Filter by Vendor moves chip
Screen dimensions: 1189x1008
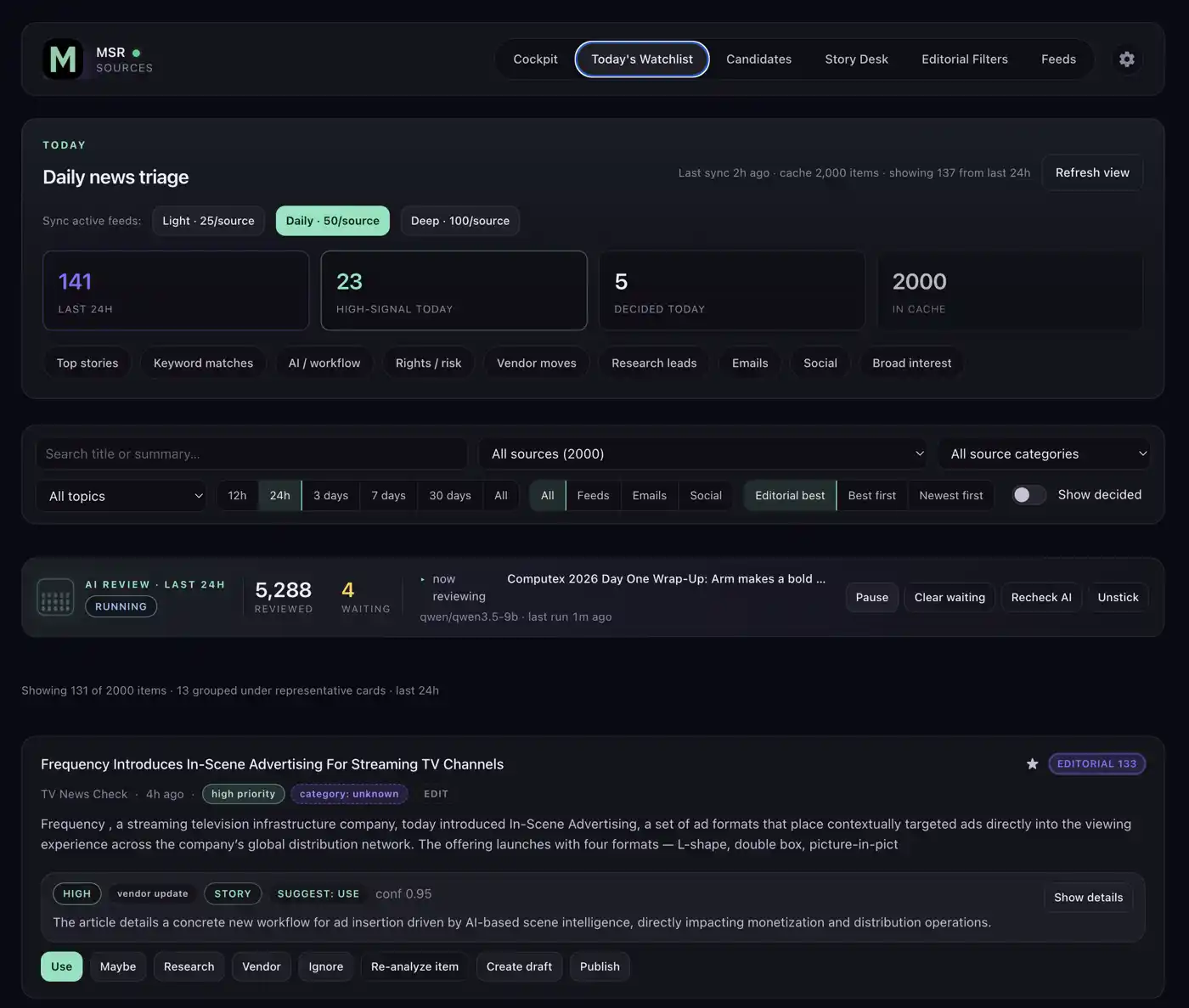tap(536, 363)
